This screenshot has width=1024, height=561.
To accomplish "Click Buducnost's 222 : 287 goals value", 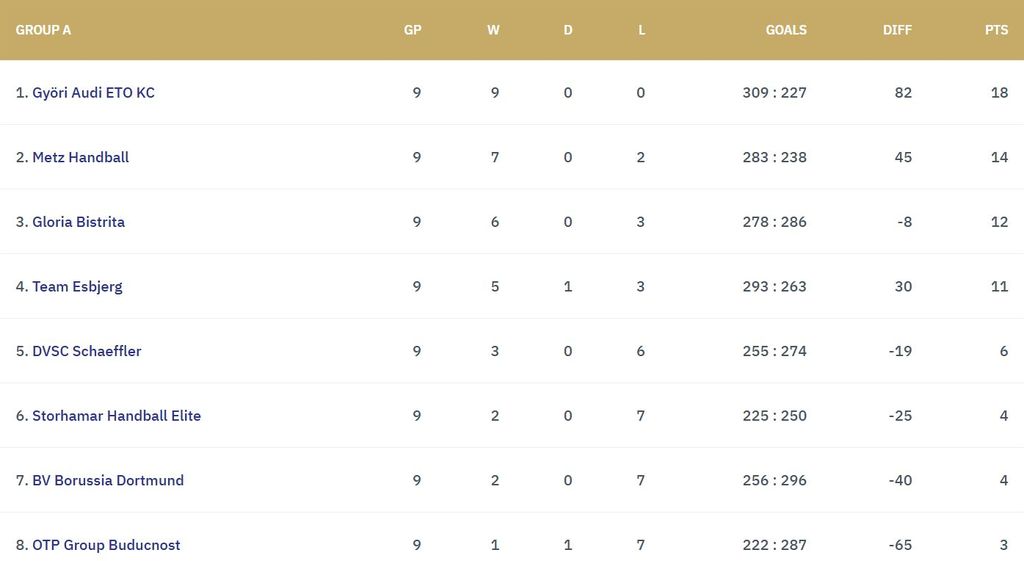I will point(774,545).
